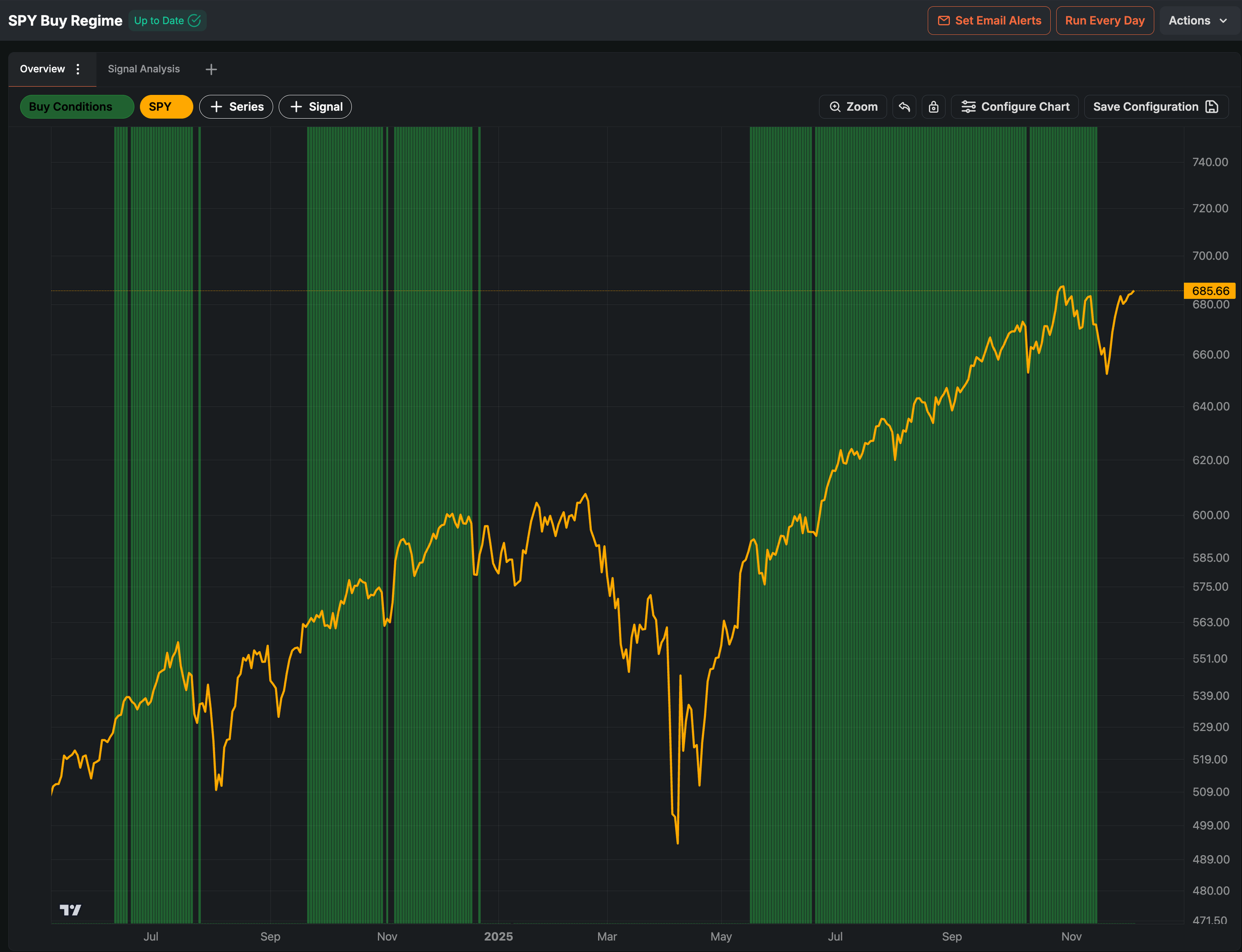Click the Zoom magnifier button
This screenshot has width=1242, height=952.
tap(853, 106)
